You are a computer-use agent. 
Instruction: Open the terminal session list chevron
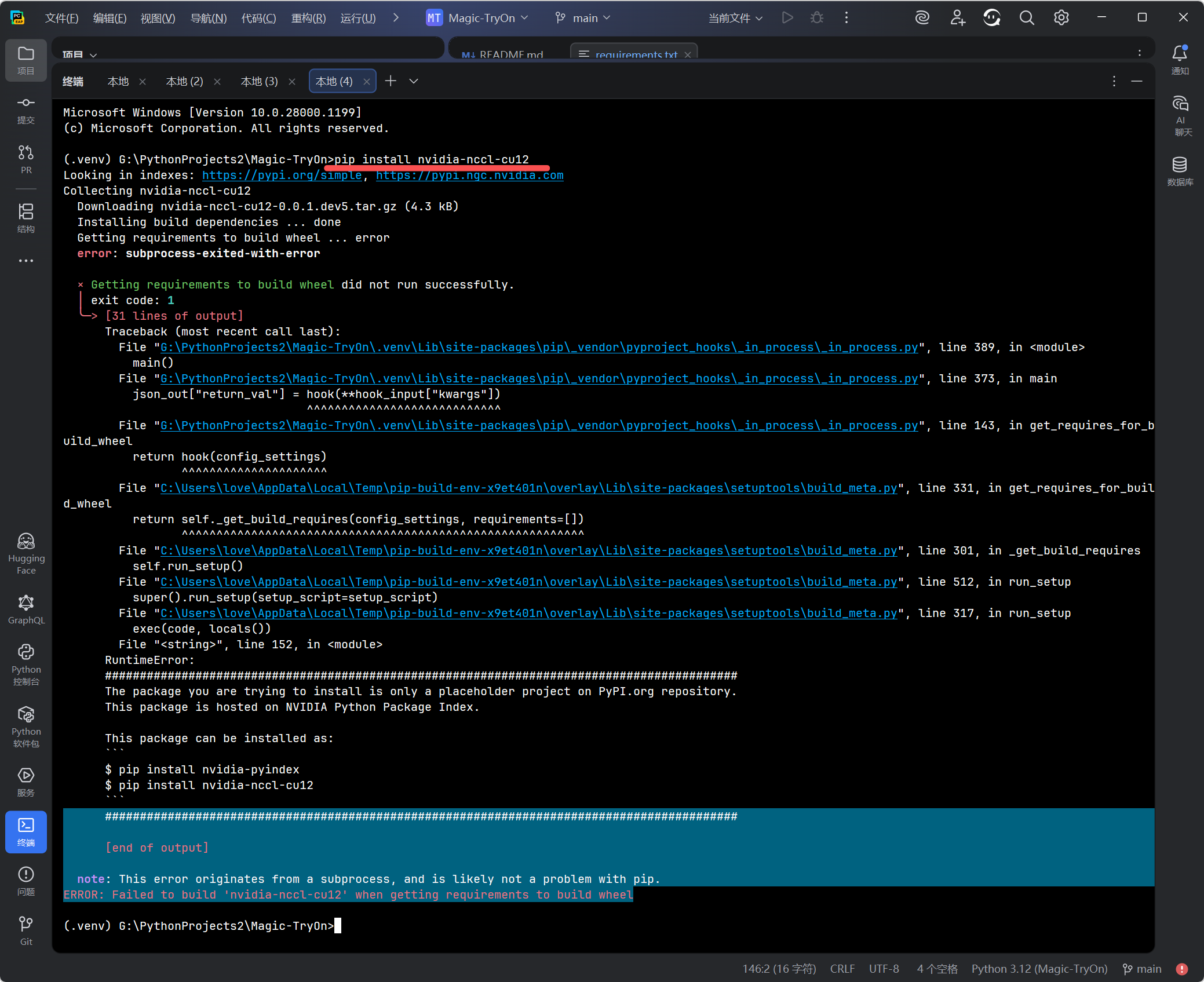(414, 81)
